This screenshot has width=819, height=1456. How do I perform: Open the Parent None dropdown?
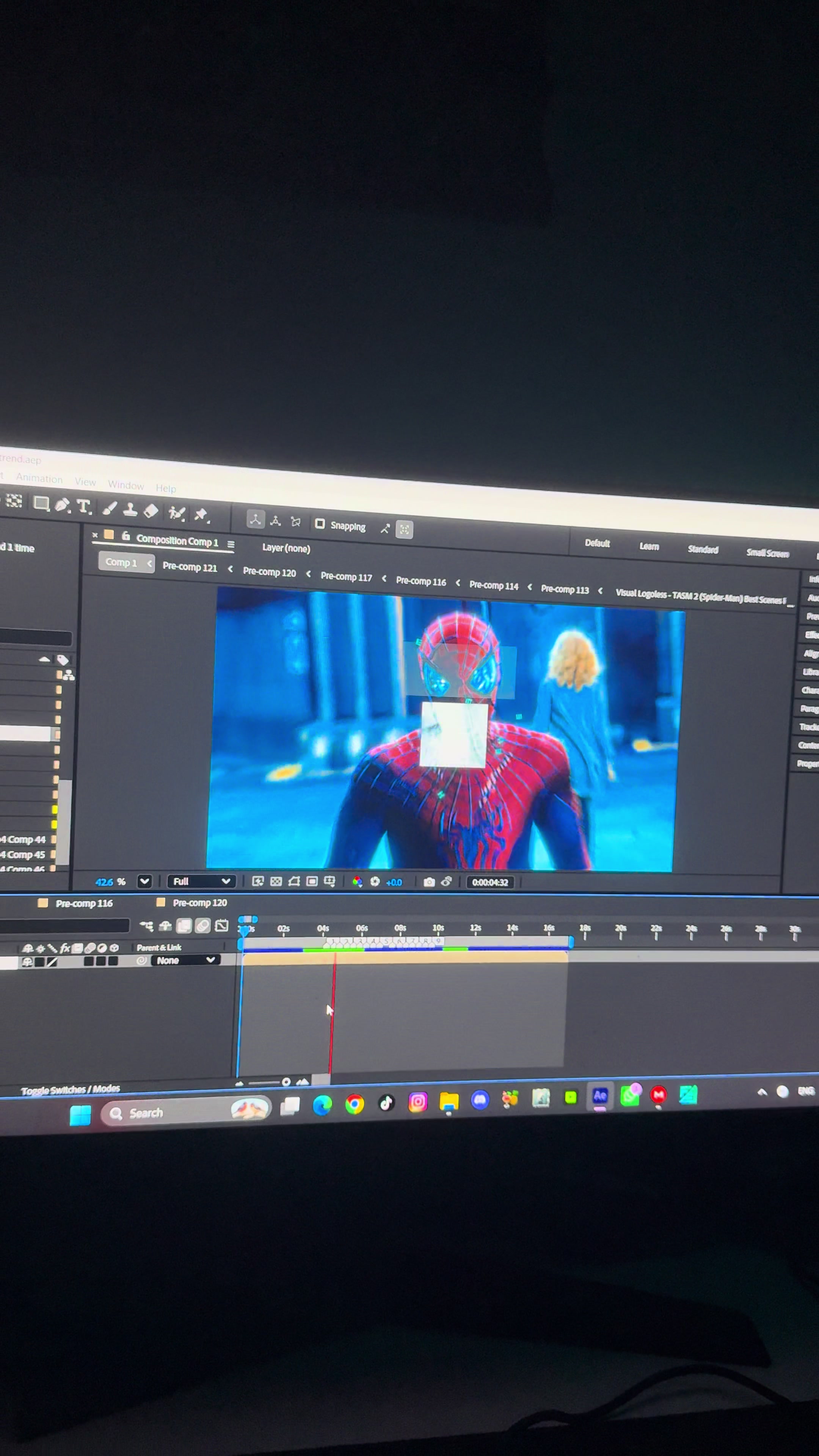(185, 960)
